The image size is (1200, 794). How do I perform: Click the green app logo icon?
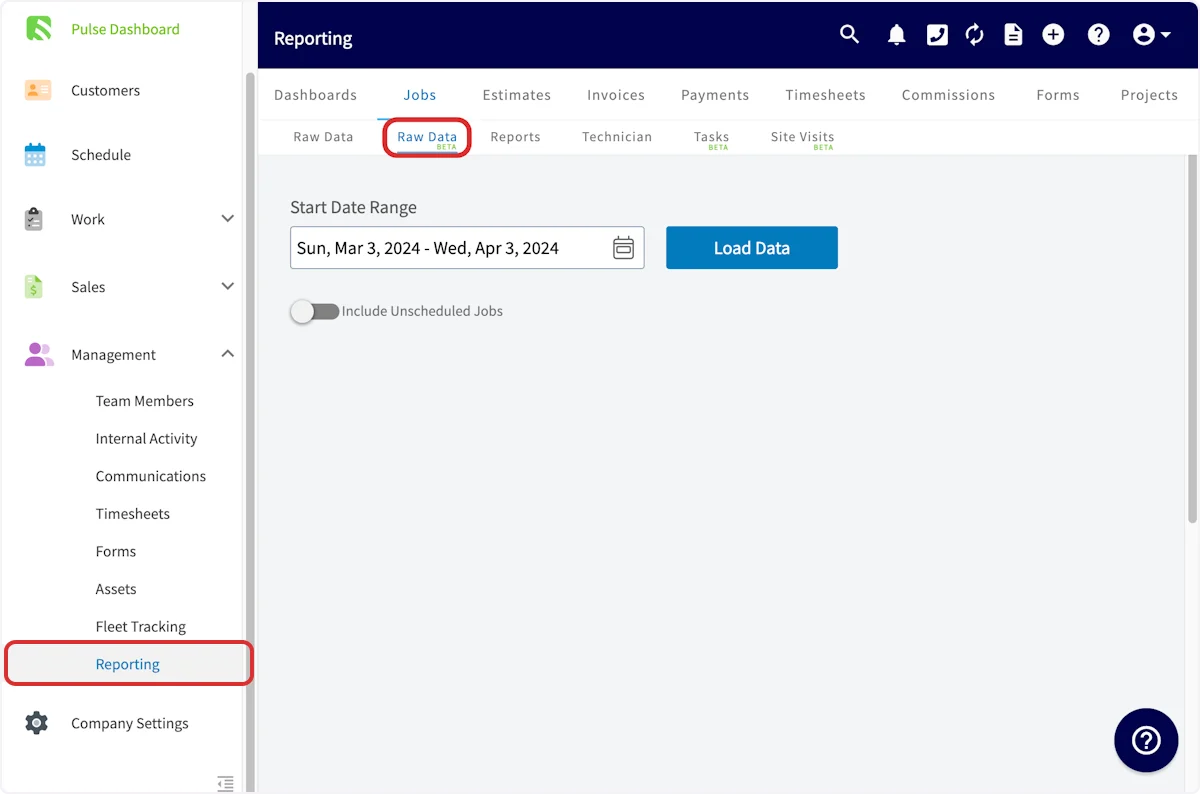pos(38,28)
